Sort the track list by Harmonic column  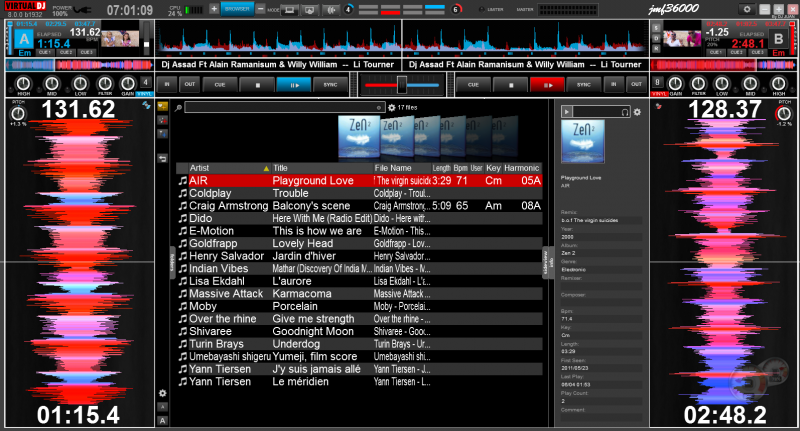tap(521, 168)
